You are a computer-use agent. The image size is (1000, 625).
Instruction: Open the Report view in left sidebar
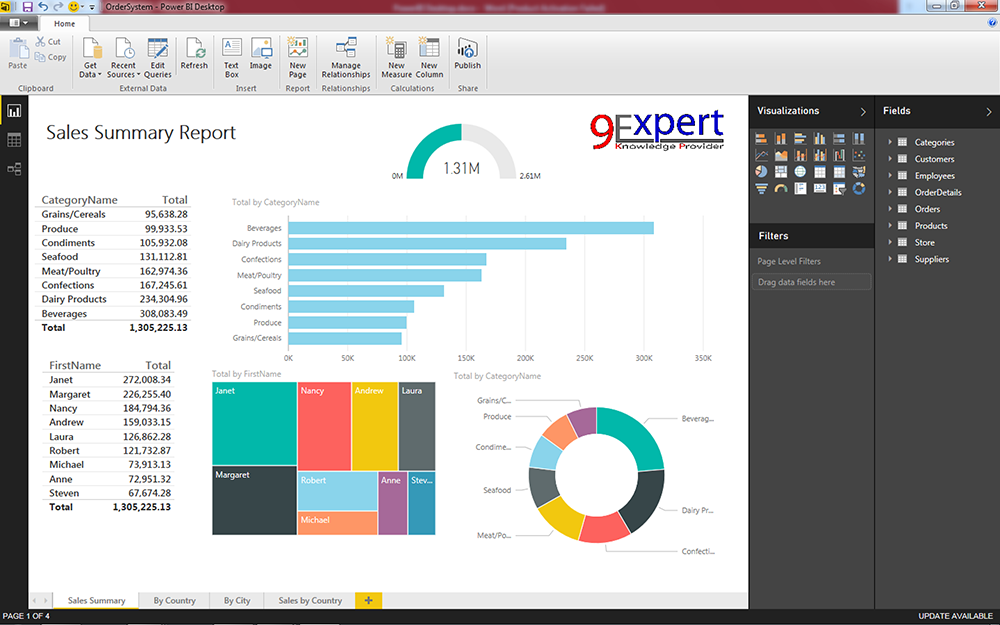coord(14,110)
